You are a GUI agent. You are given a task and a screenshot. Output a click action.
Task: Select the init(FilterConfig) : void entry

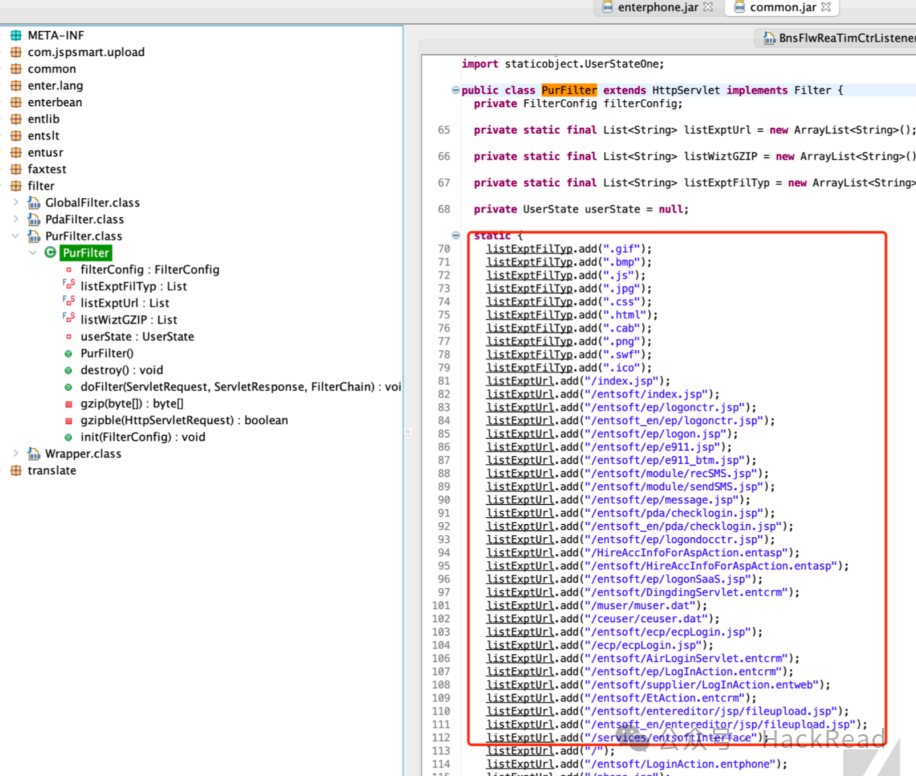(143, 437)
